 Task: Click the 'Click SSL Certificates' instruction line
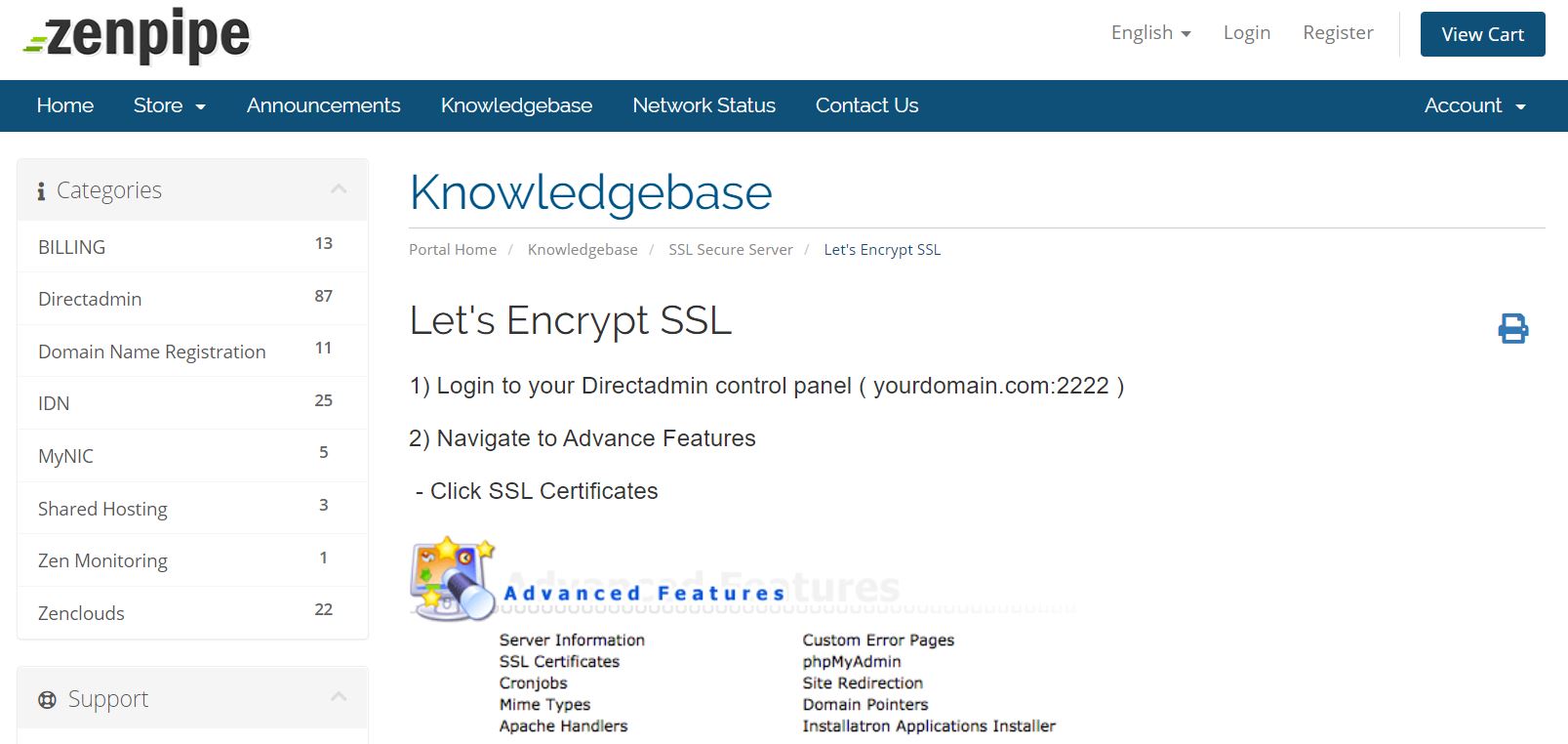click(x=537, y=491)
